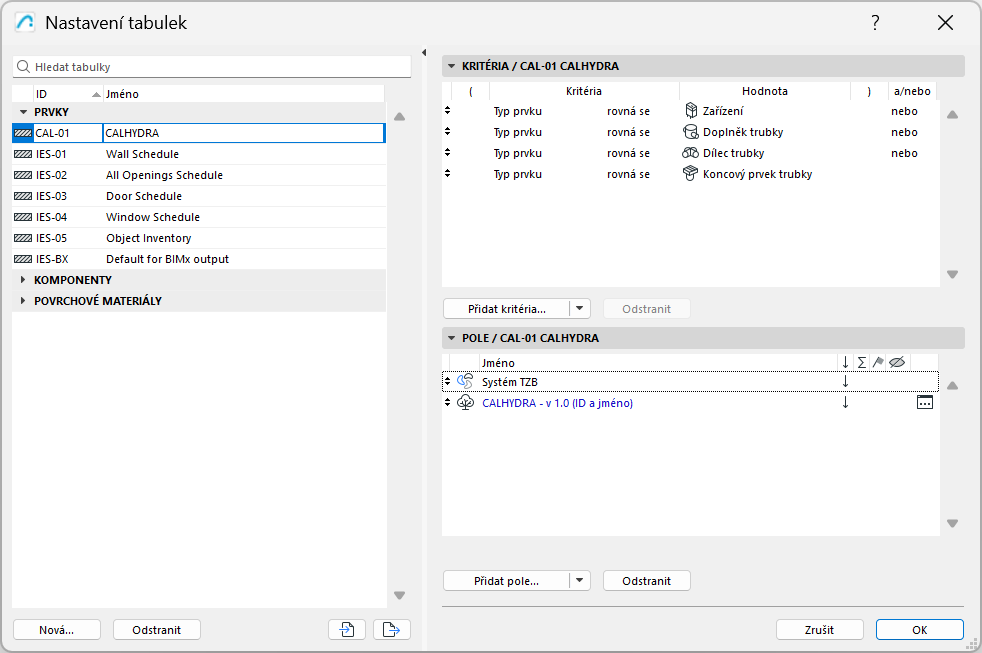Click the import schedule icon button
The image size is (982, 653).
tap(346, 629)
